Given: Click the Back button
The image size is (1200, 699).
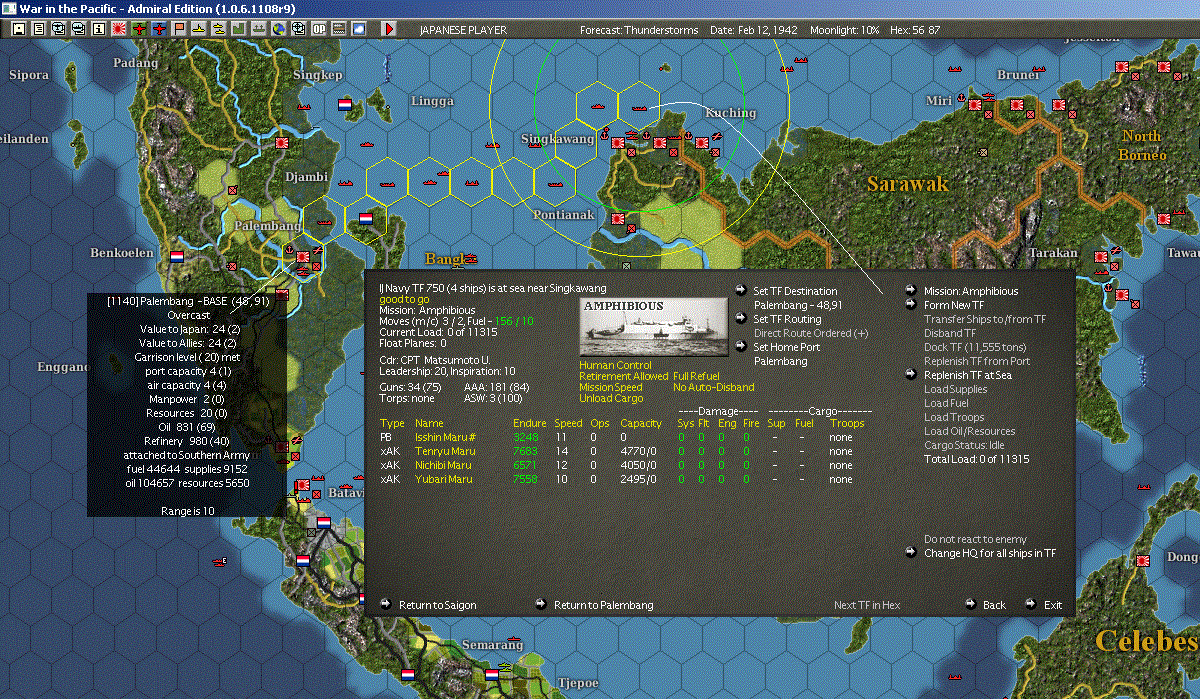Looking at the screenshot, I should point(994,605).
